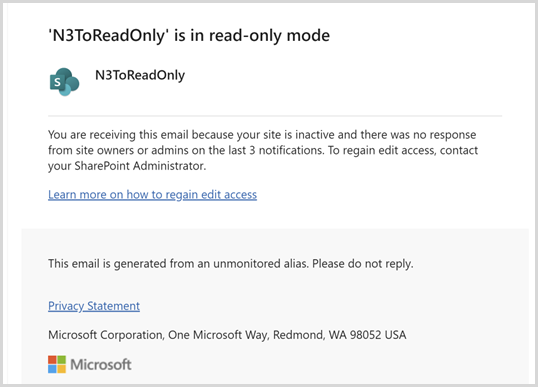Click the 'Please do not reply' sentence
Viewport: 538px width, 387px height.
pyautogui.click(x=363, y=264)
